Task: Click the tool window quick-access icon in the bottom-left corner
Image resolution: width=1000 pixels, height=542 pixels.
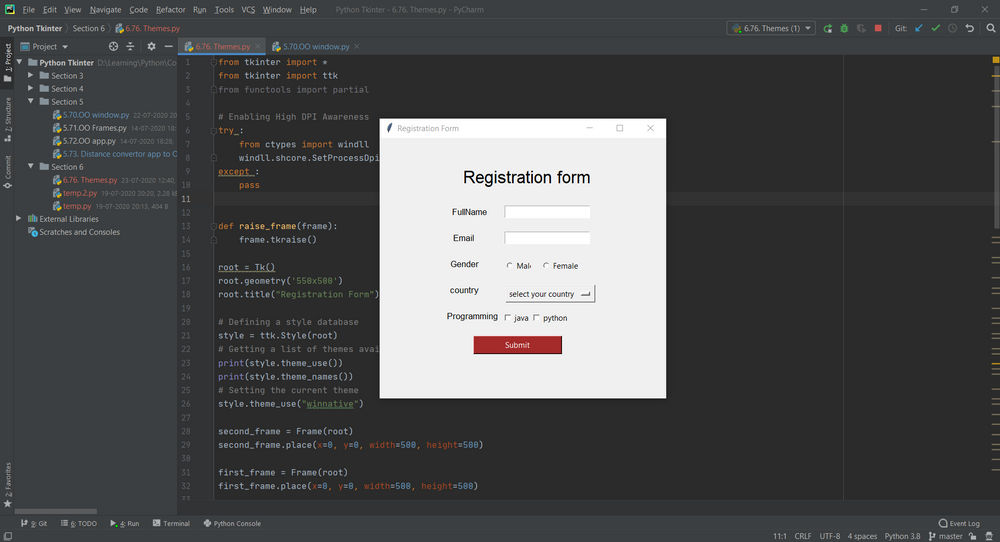Action: [8, 536]
